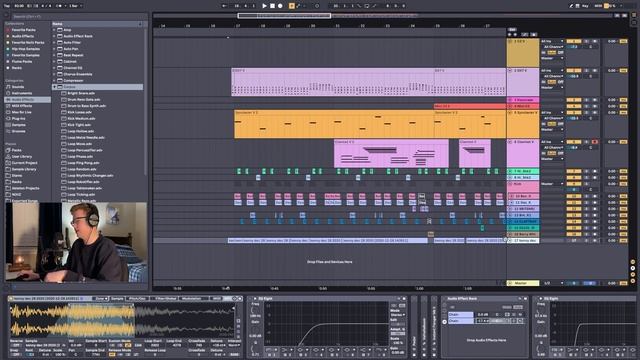This screenshot has height=360, width=640.
Task: Click the audio clip on bottom track
Action: click(328, 241)
